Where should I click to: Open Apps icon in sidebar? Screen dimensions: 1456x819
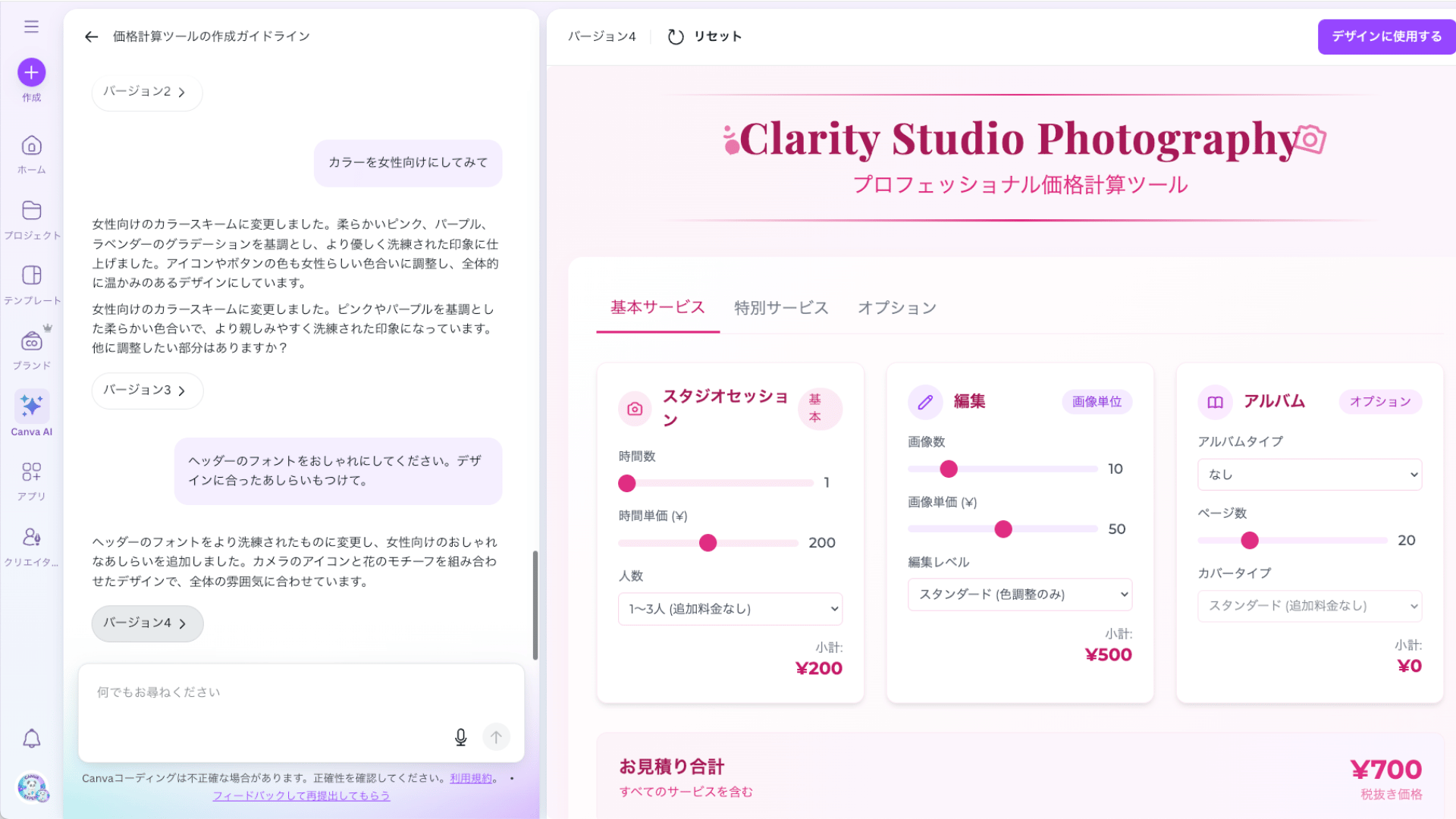[31, 472]
